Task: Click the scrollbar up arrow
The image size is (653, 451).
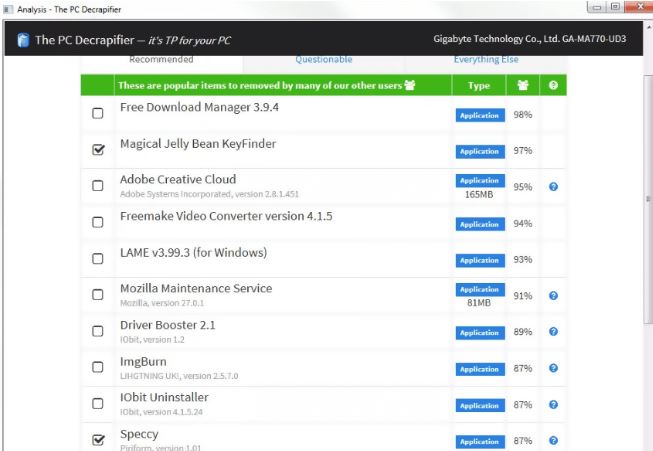Action: pyautogui.click(x=648, y=27)
